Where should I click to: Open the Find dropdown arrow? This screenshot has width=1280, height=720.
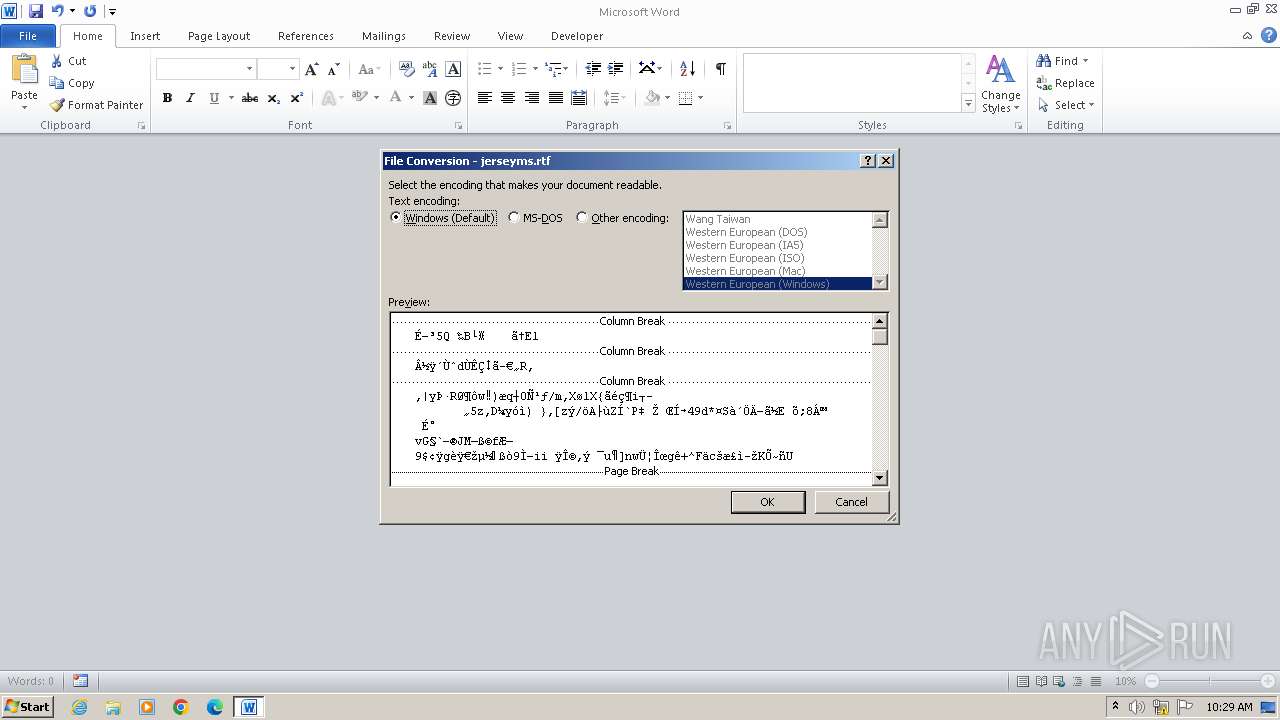(1085, 61)
